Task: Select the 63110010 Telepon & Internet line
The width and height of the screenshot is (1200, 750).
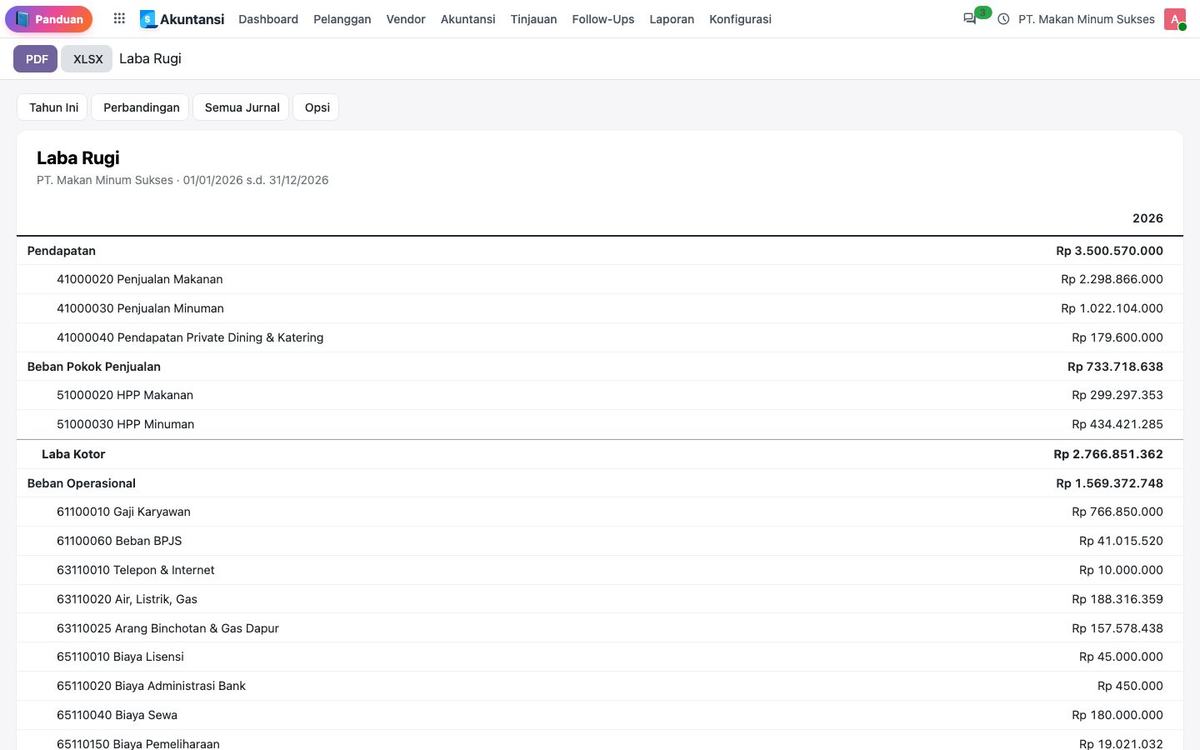Action: tap(600, 570)
